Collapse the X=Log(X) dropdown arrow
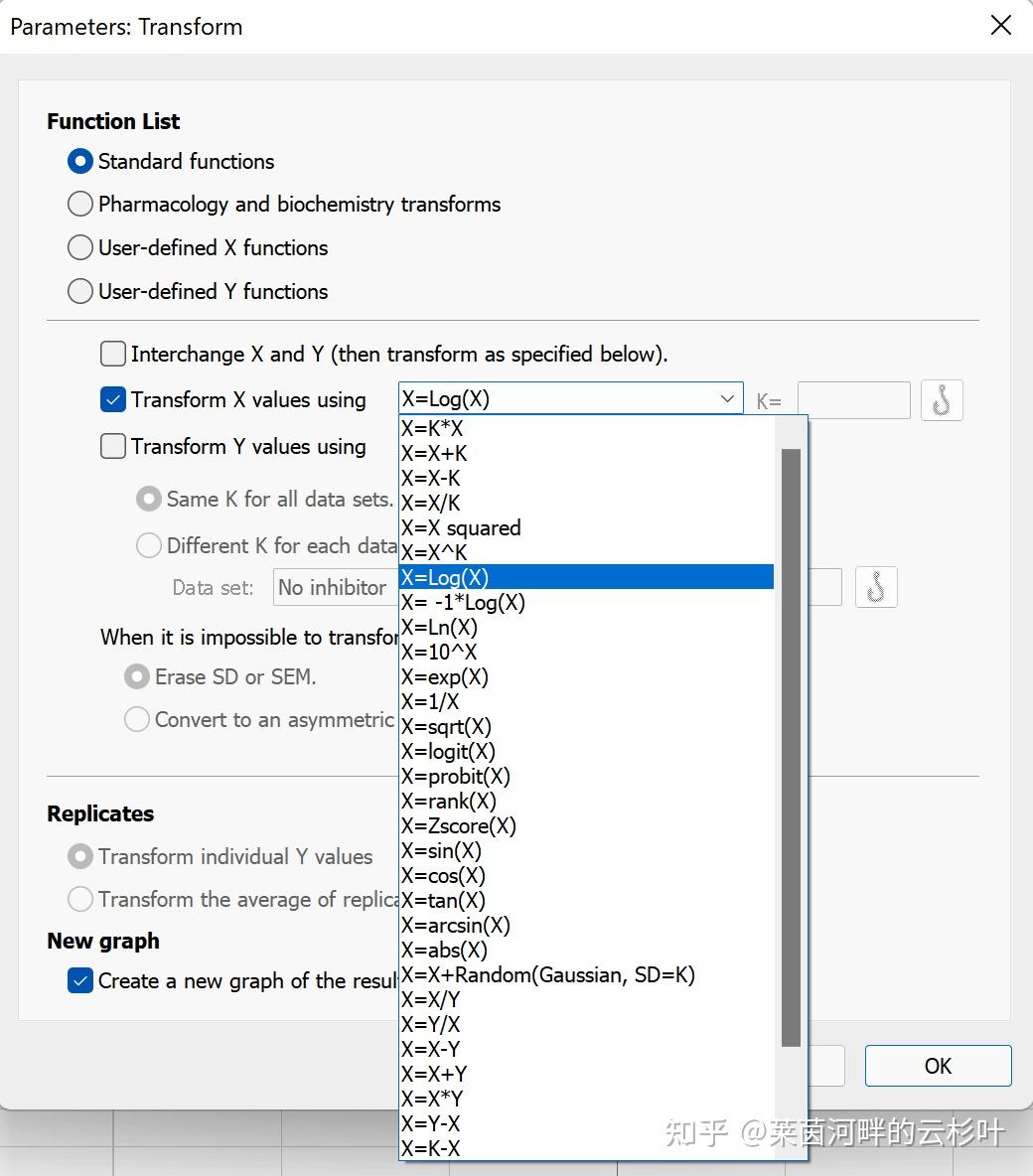This screenshot has width=1033, height=1176. [x=727, y=398]
